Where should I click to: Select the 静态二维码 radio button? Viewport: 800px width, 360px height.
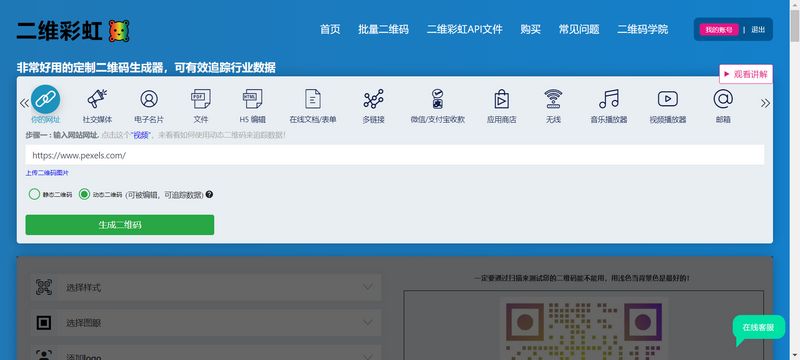(x=34, y=194)
